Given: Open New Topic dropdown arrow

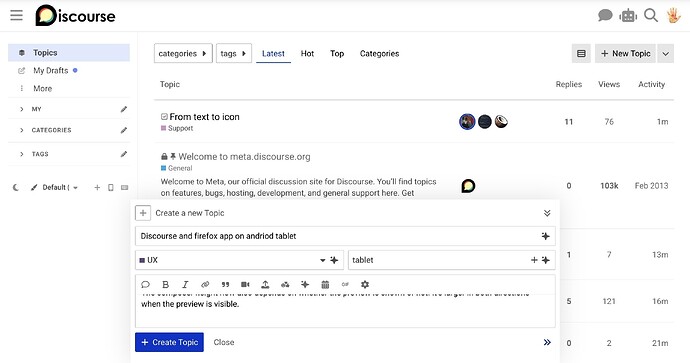Looking at the screenshot, I should [665, 54].
